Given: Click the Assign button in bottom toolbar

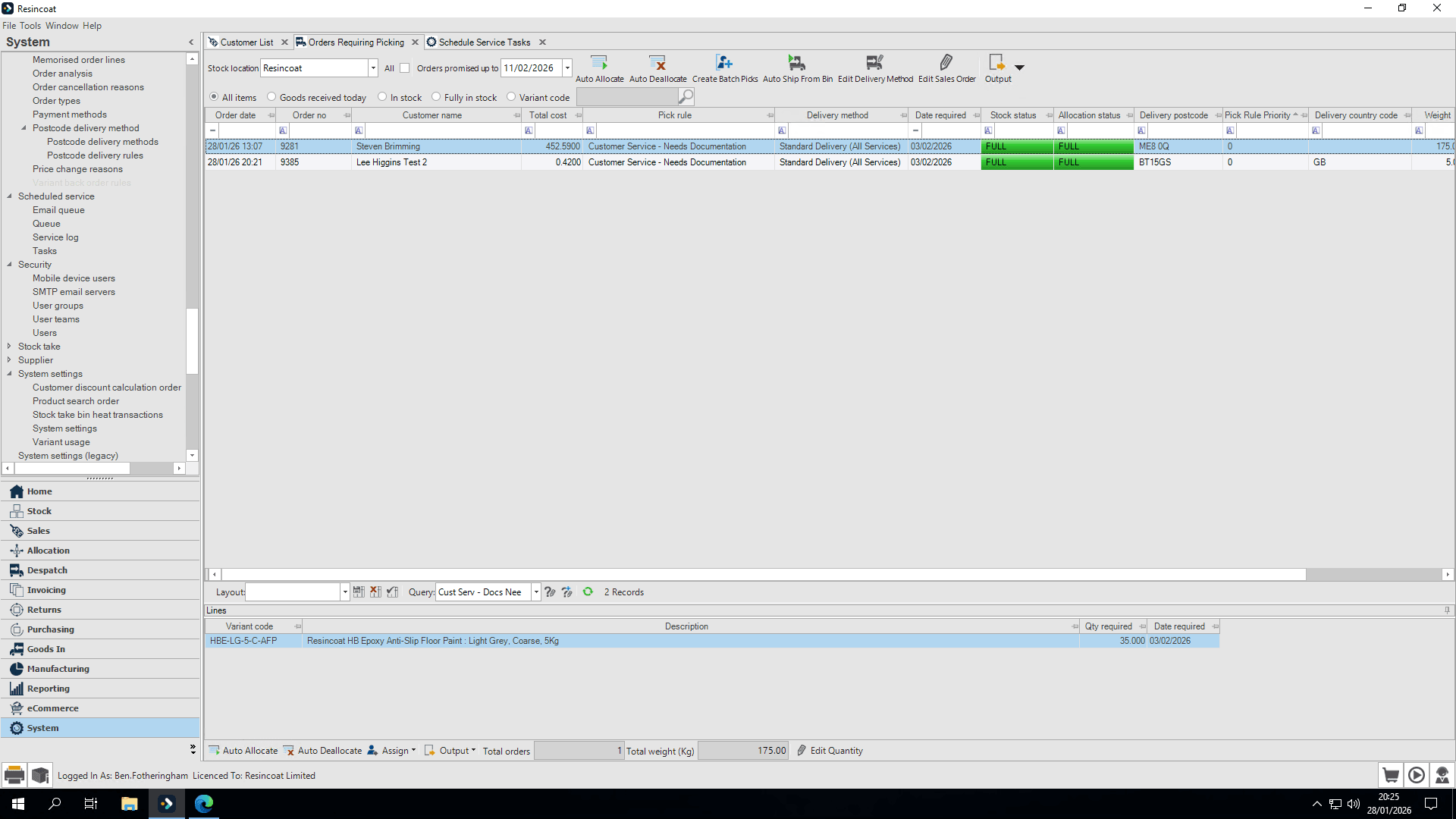Looking at the screenshot, I should [392, 751].
